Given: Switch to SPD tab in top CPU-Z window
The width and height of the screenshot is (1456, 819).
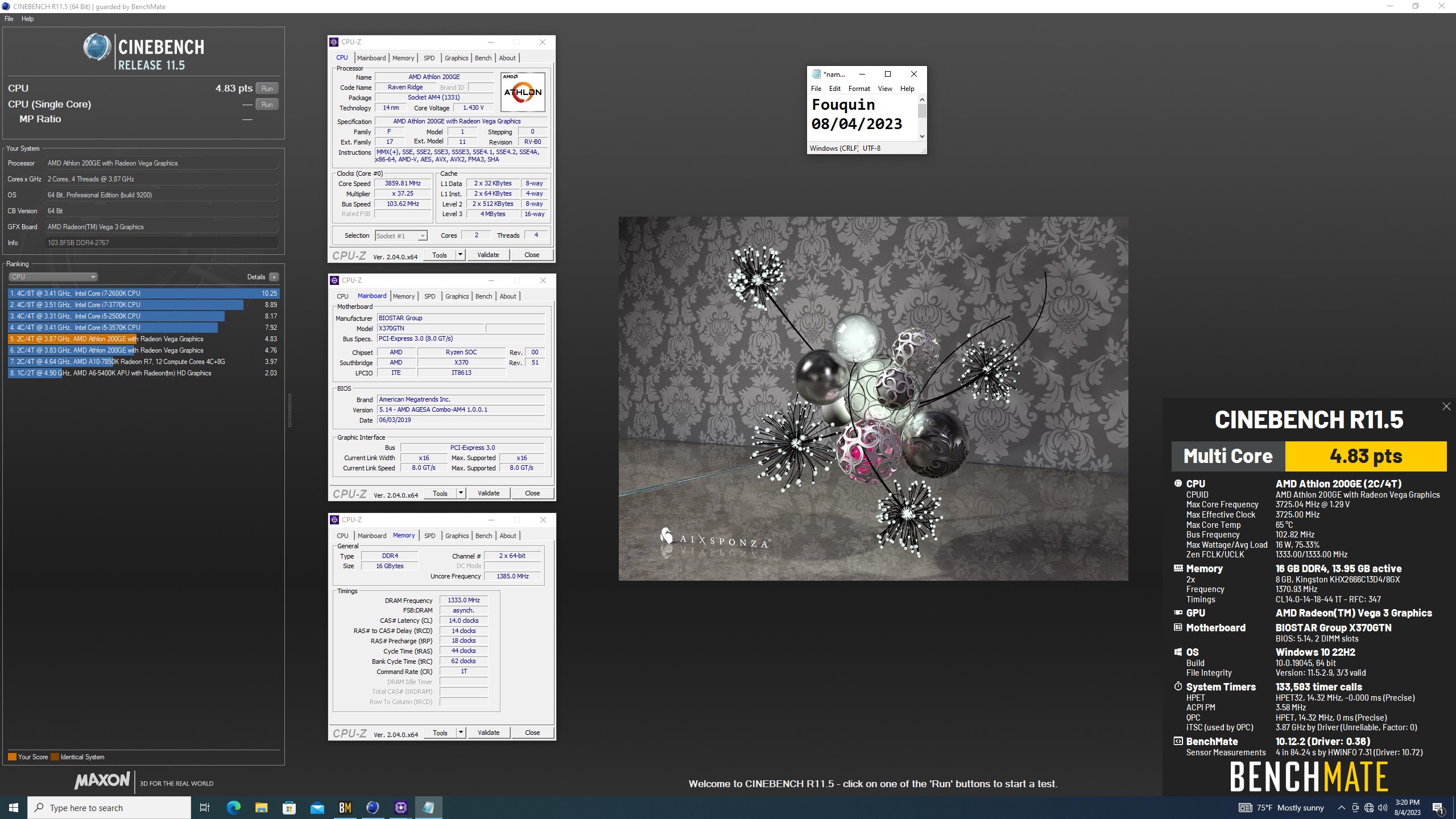Looking at the screenshot, I should (429, 58).
